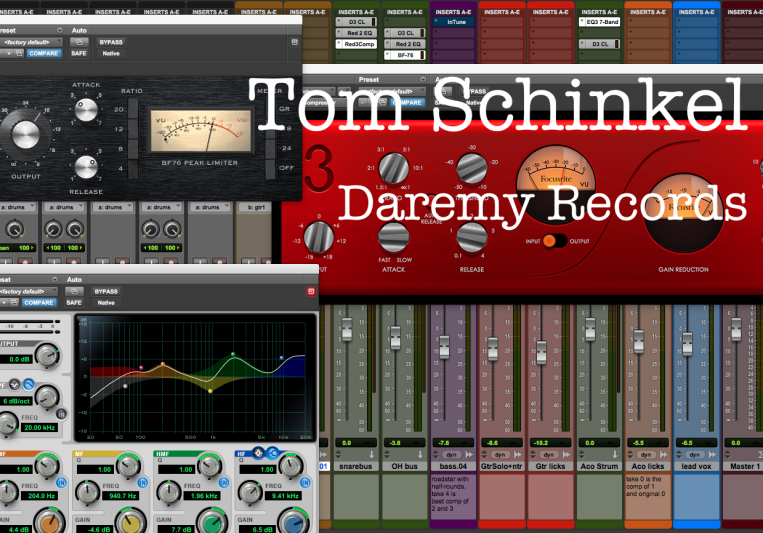Click the red target icon in EQ window
Image resolution: width=763 pixels, height=533 pixels.
[x=311, y=292]
